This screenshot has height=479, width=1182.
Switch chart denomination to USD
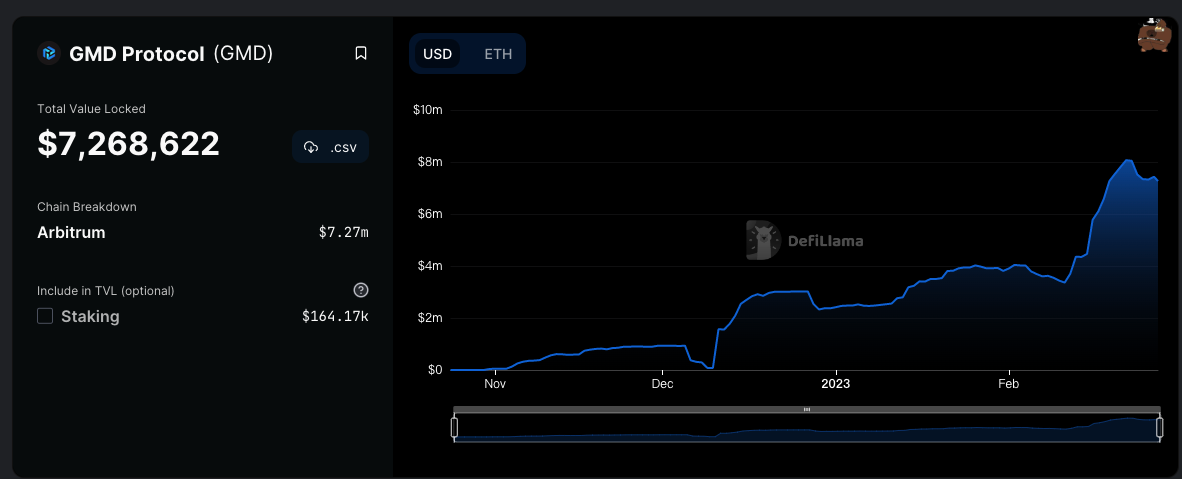coord(437,54)
